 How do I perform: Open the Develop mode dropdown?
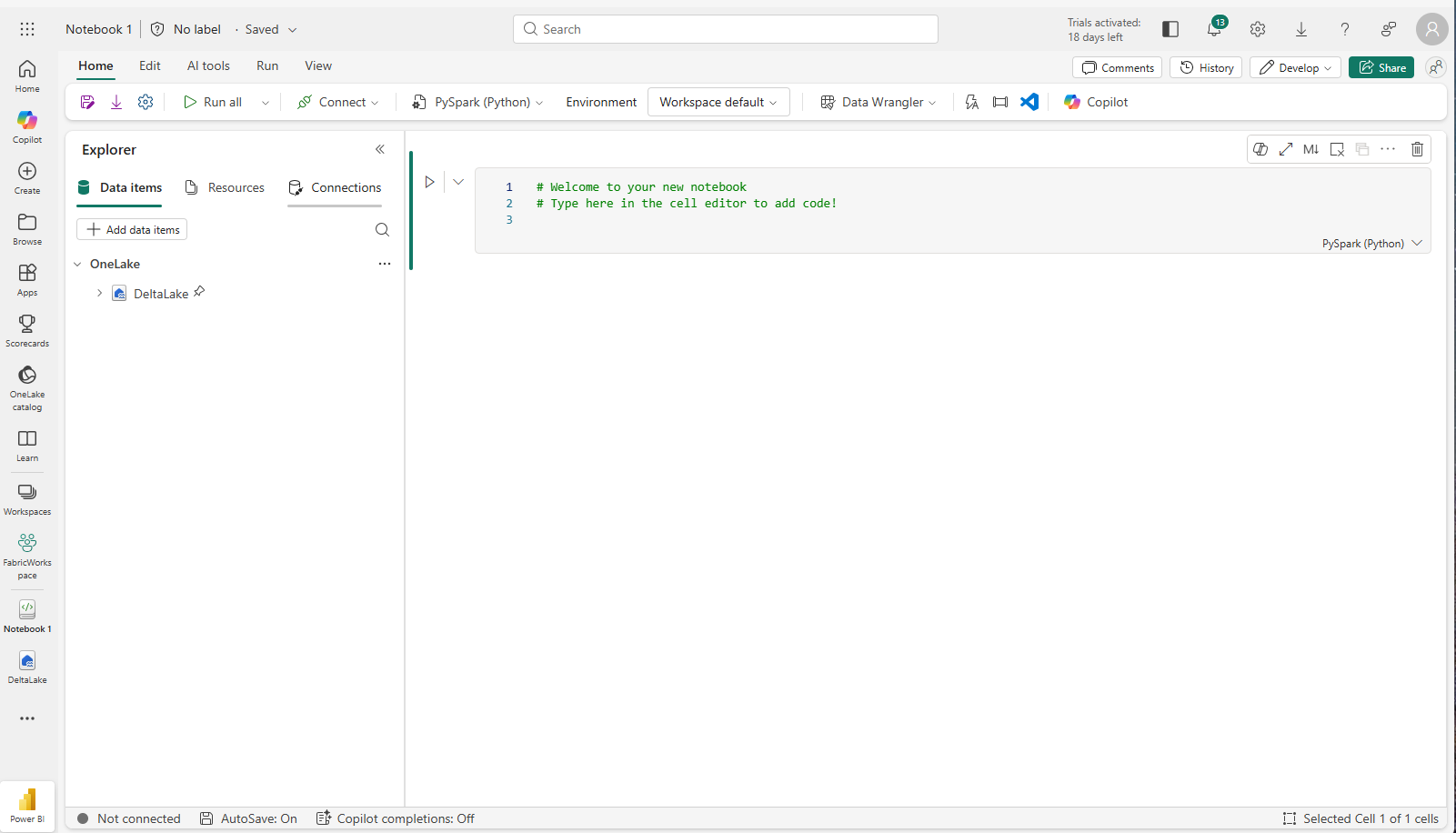pyautogui.click(x=1296, y=67)
